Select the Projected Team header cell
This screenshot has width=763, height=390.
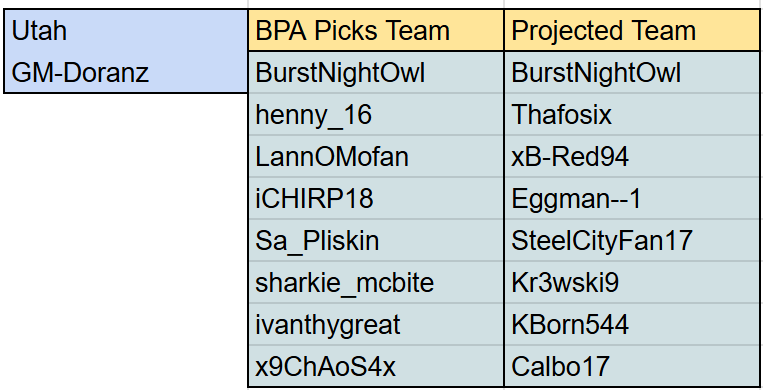pos(632,30)
